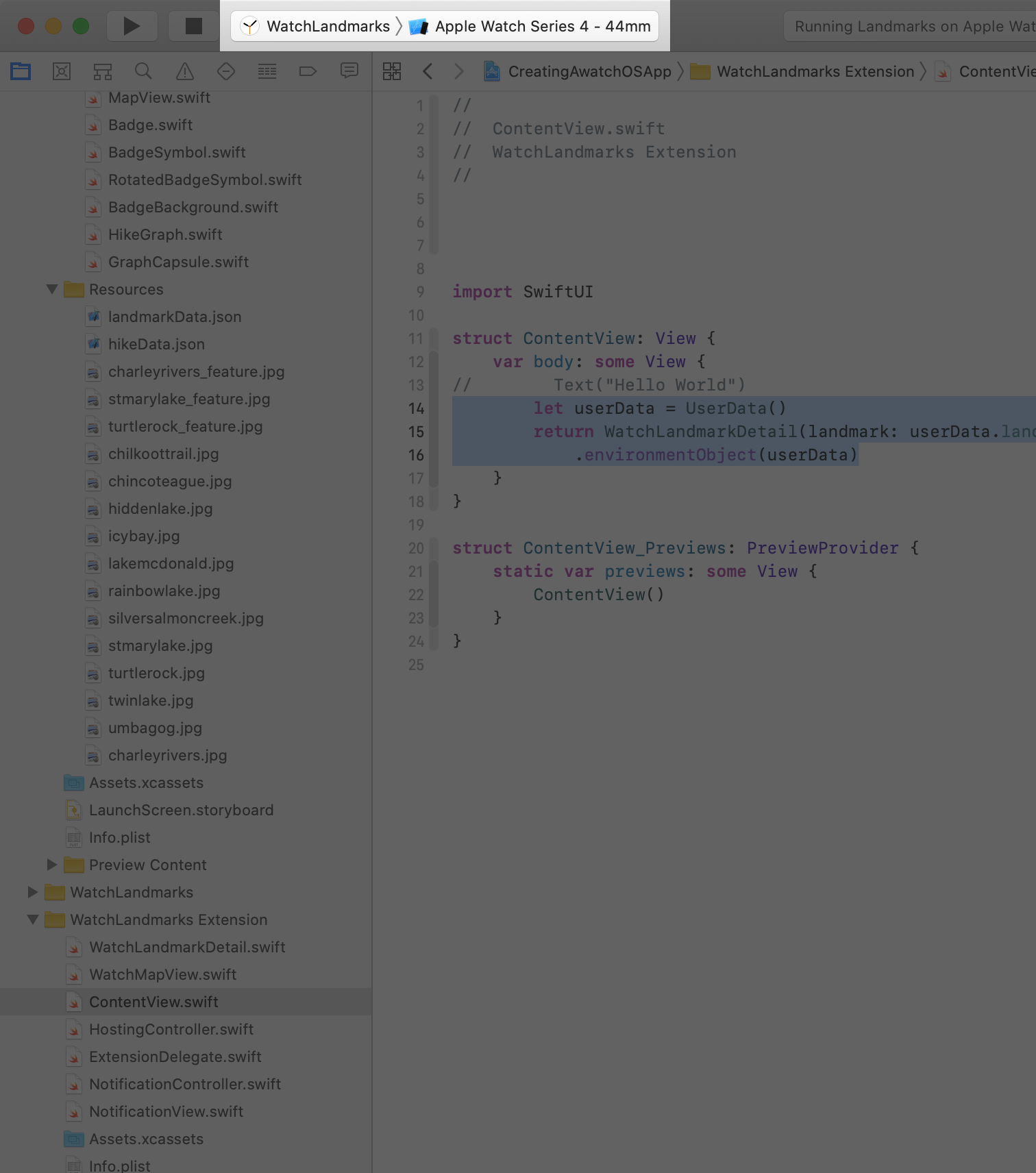Open the Find navigator magnifier icon
Screen dimensions: 1036x1173
143,71
